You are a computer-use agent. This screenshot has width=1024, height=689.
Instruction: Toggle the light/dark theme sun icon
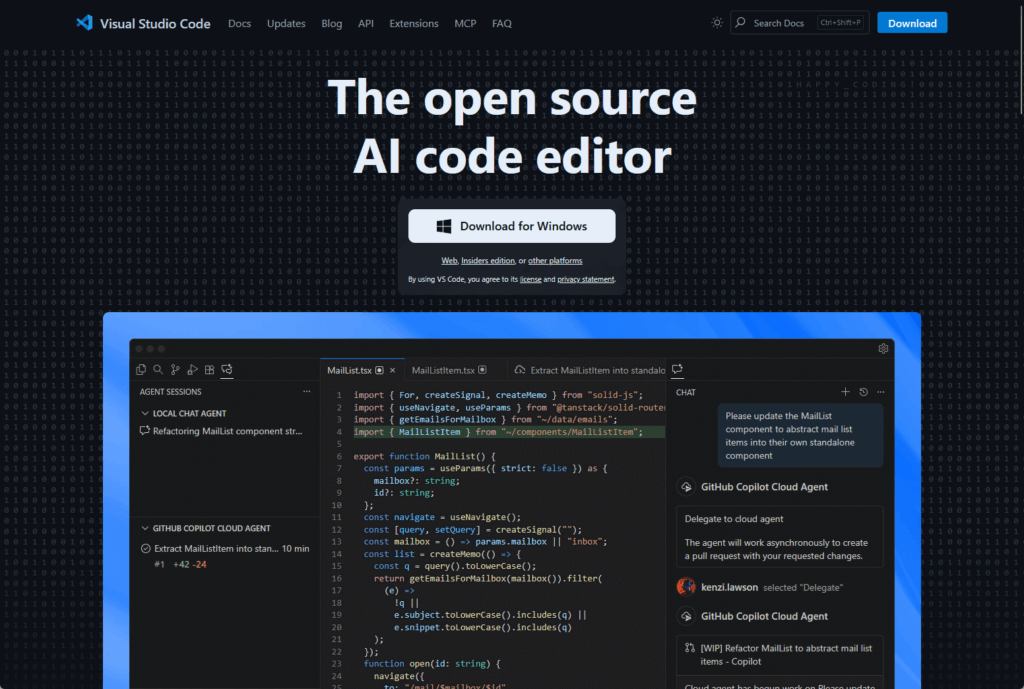tap(716, 23)
